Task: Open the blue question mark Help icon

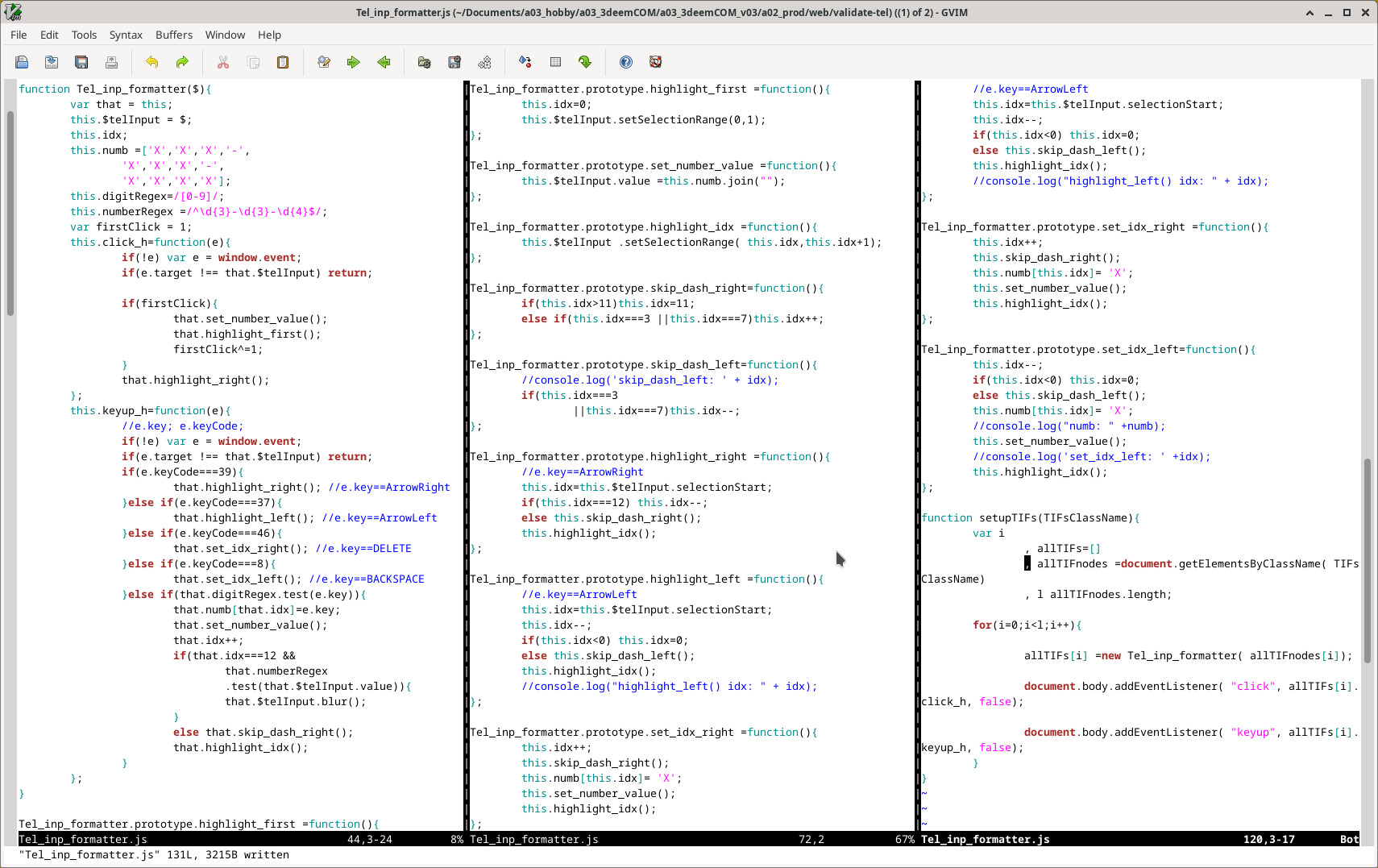Action: [626, 62]
